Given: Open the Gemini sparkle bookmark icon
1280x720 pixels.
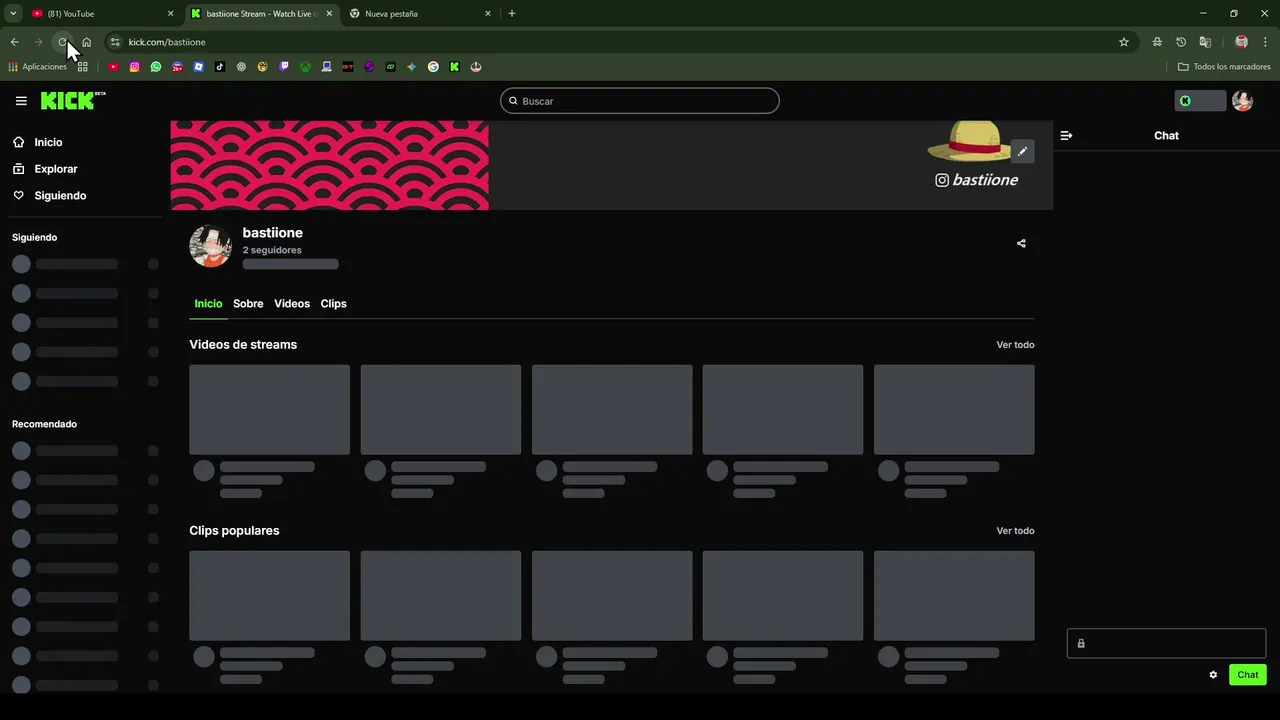Looking at the screenshot, I should 411,67.
